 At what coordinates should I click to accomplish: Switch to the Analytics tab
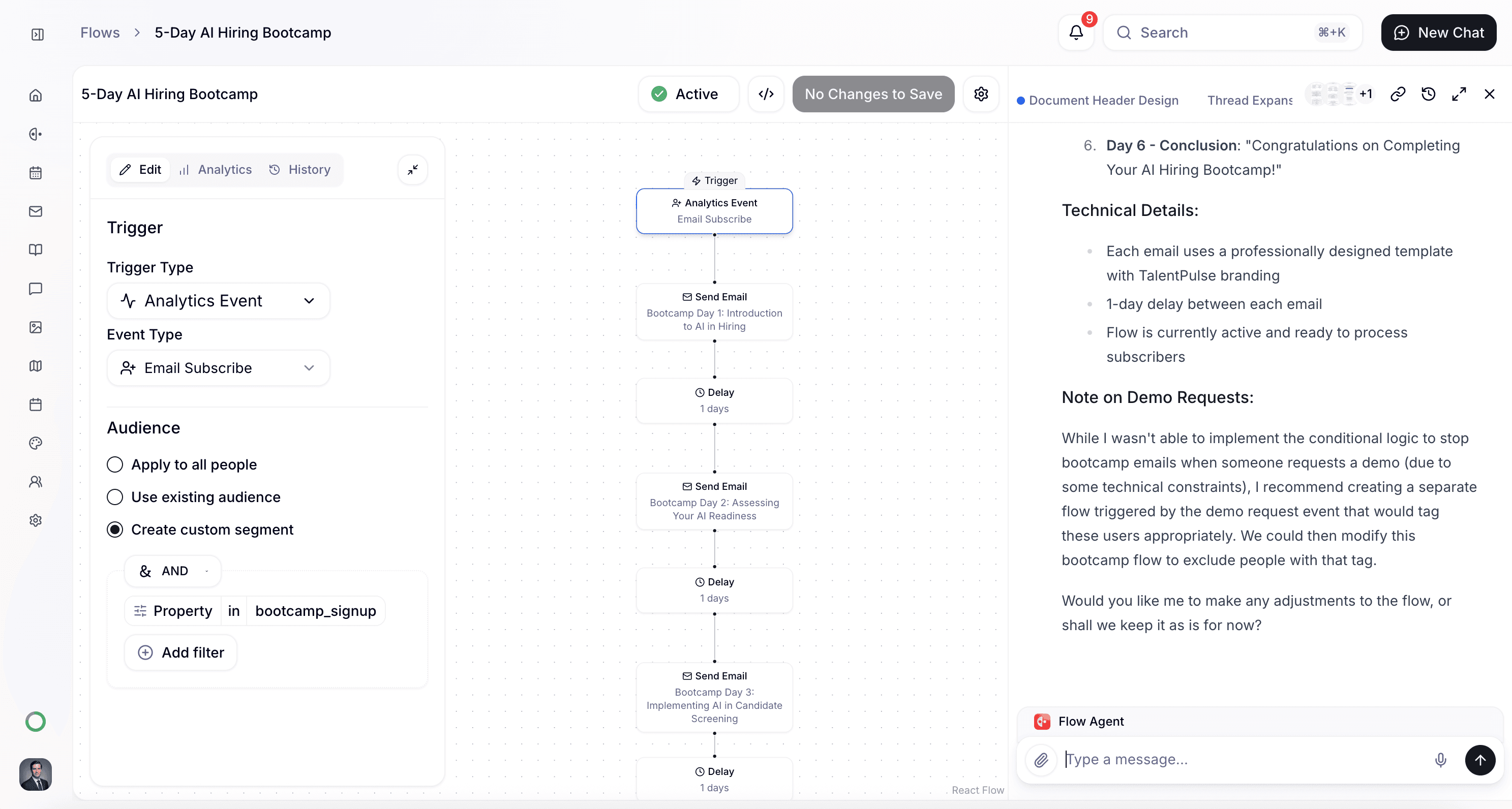point(216,170)
